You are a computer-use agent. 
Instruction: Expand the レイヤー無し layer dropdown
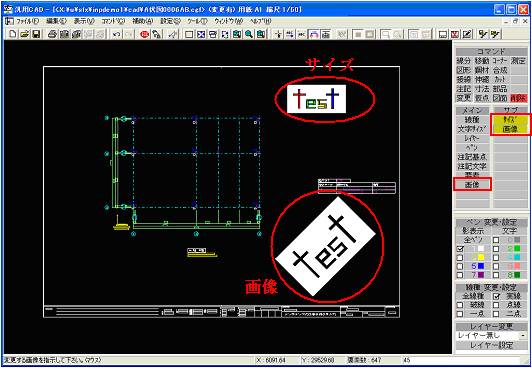[525, 336]
